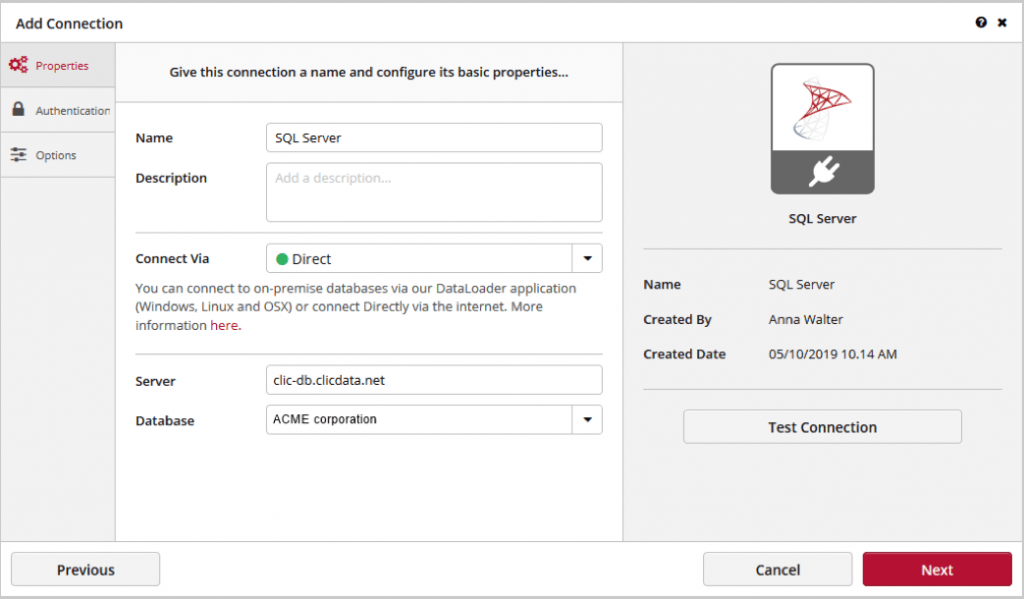Click the SQL Server logo image
The image size is (1024, 599).
tap(822, 108)
